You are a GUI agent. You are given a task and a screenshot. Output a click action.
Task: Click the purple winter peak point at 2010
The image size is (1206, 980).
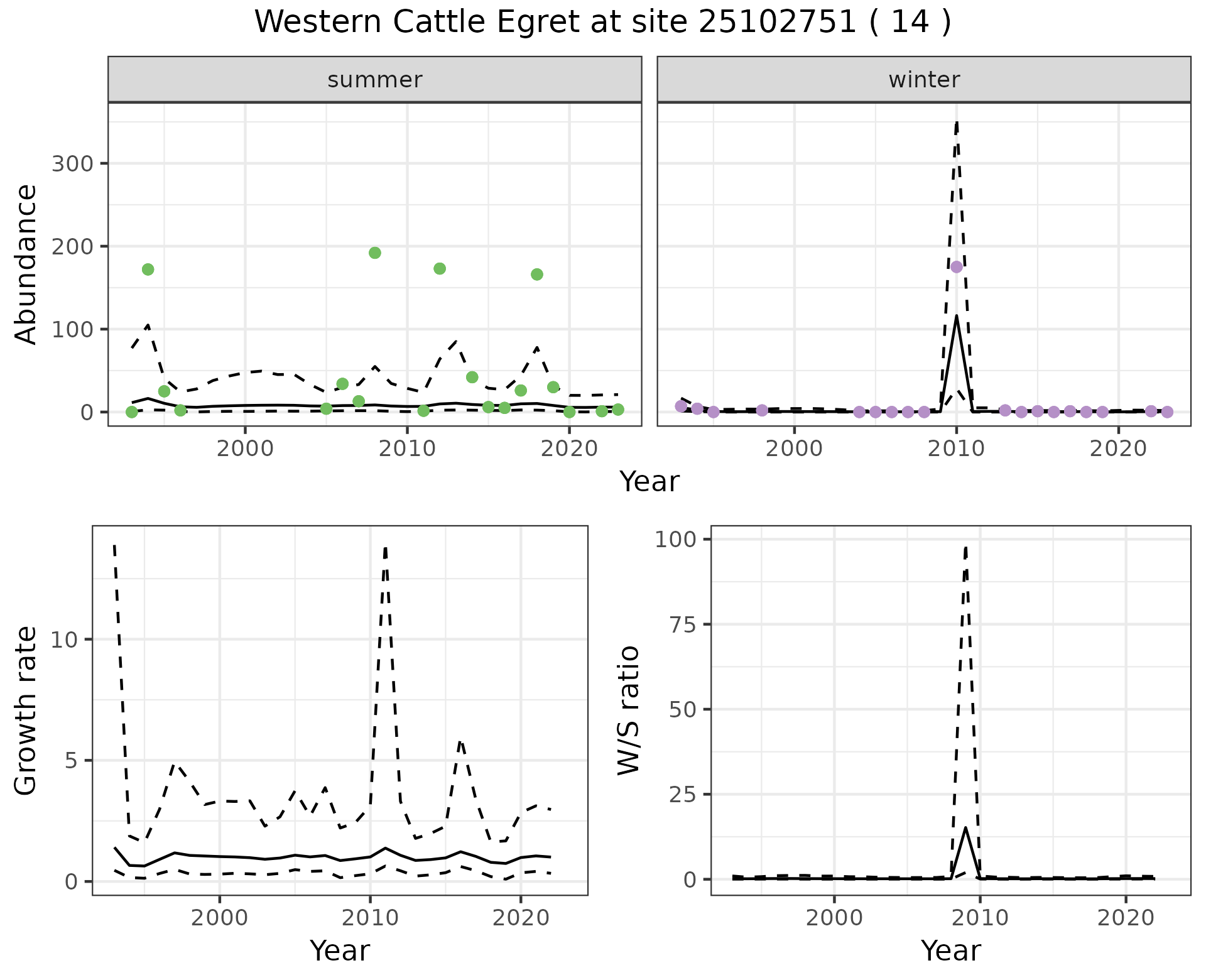coord(956,267)
